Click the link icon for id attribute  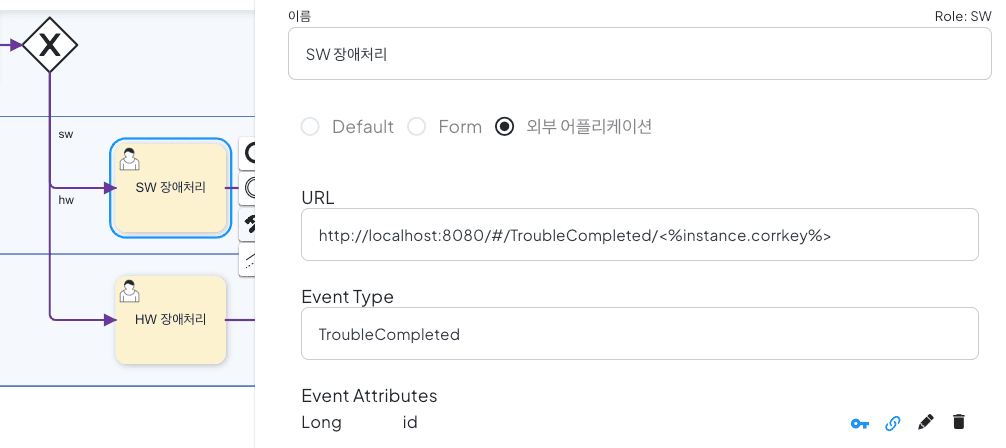[x=892, y=423]
